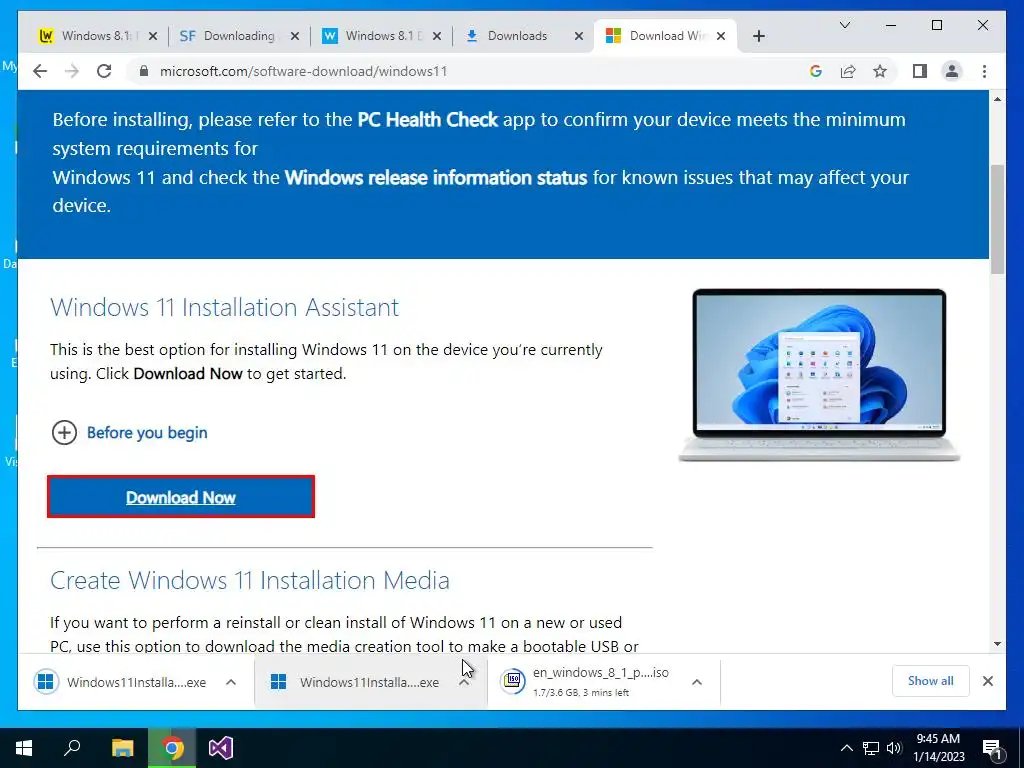This screenshot has height=768, width=1024.
Task: Open options chevron for second Windows11Installa...exe
Action: pos(464,682)
